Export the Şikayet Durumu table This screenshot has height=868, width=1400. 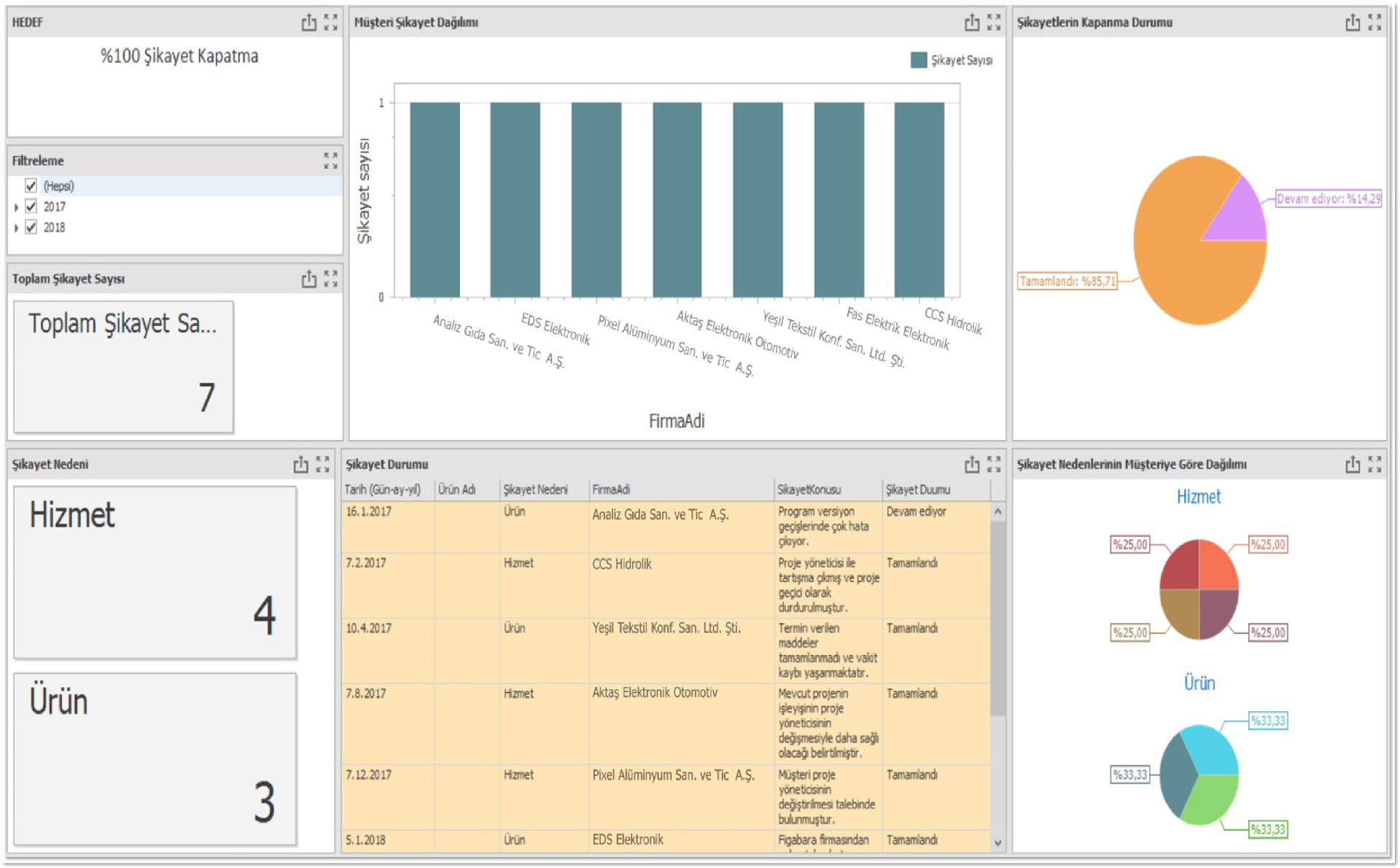coord(971,464)
